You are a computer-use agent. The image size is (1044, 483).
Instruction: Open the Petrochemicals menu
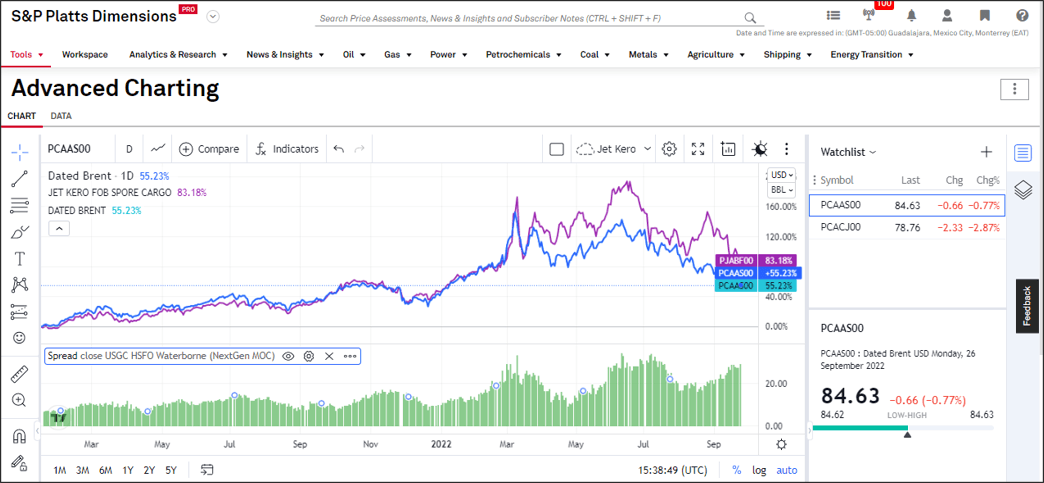click(523, 55)
